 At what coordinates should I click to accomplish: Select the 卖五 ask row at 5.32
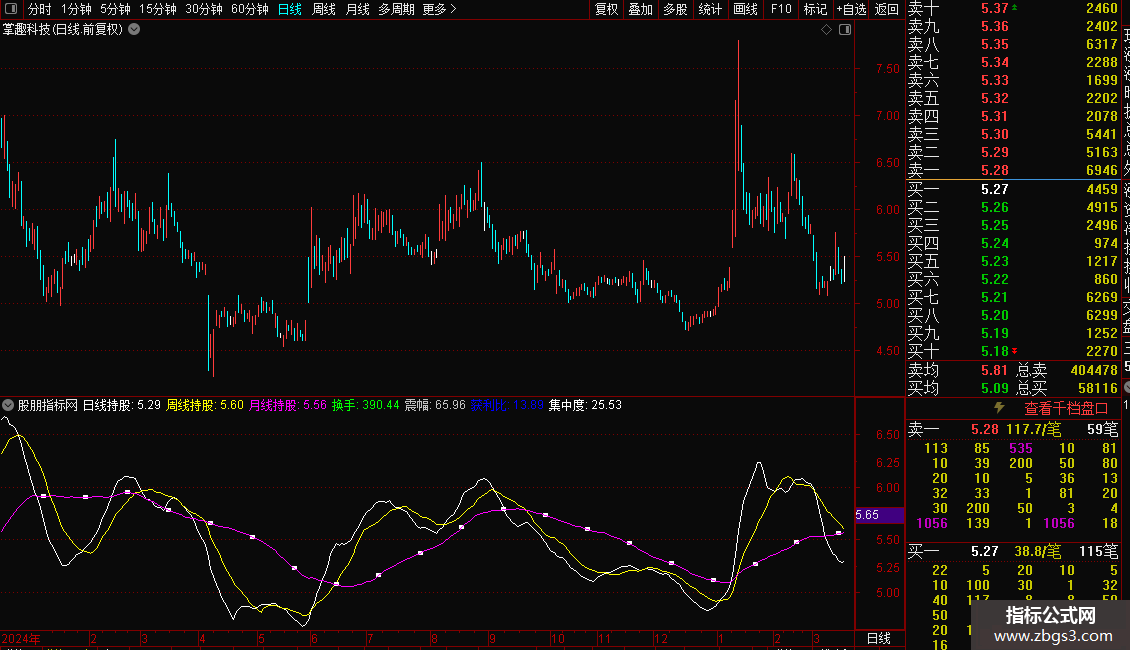(1013, 98)
